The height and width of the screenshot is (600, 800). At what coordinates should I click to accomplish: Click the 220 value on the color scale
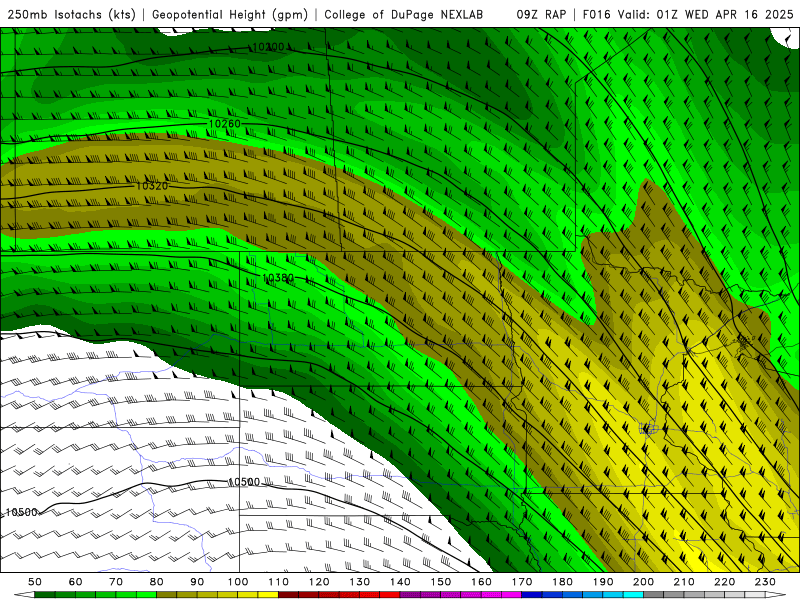click(725, 582)
